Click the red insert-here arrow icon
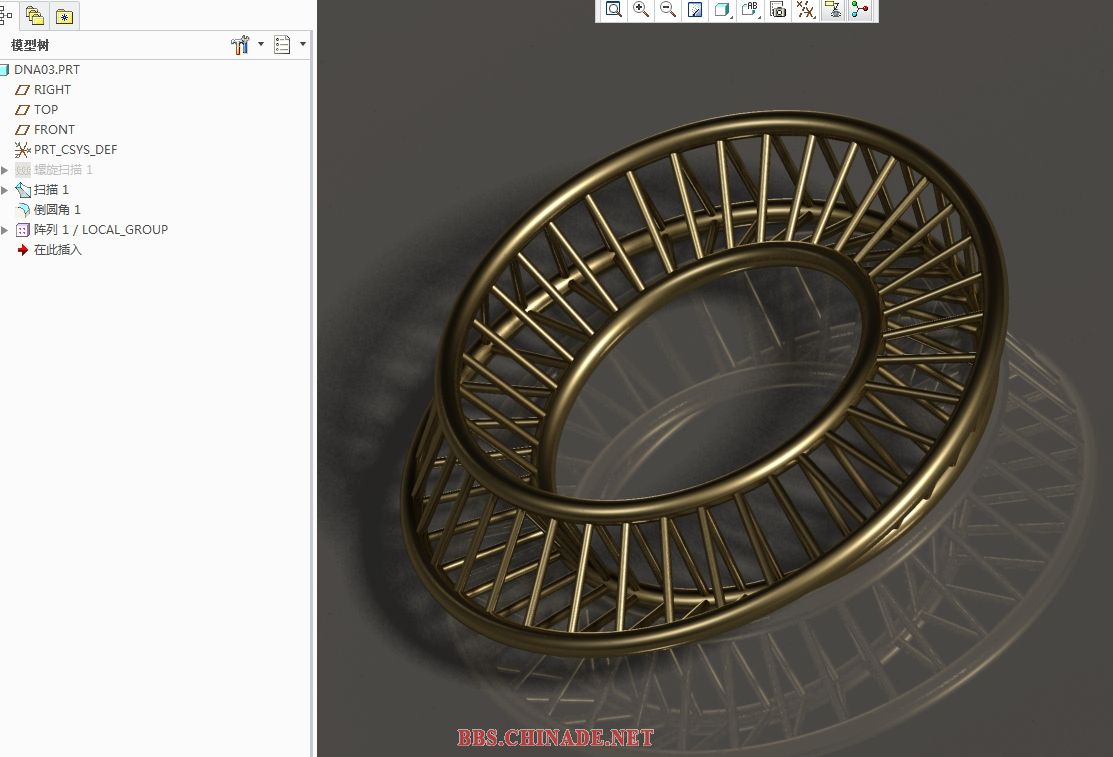Image resolution: width=1113 pixels, height=757 pixels. pos(23,250)
